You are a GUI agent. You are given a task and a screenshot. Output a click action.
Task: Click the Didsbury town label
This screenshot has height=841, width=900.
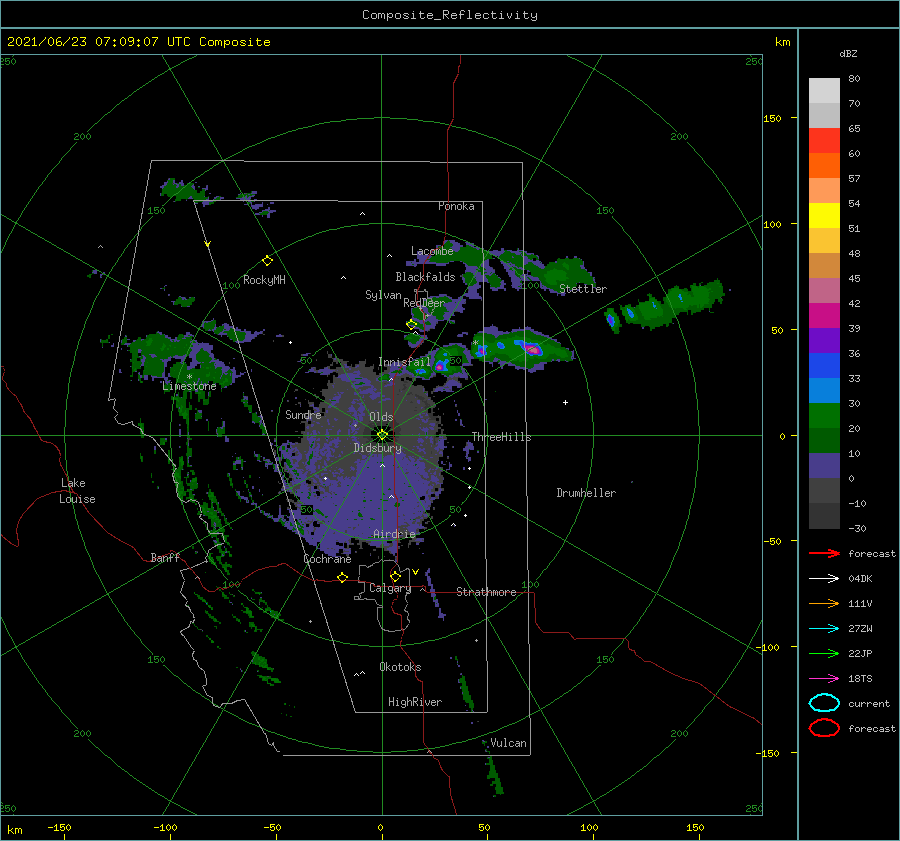pyautogui.click(x=378, y=448)
